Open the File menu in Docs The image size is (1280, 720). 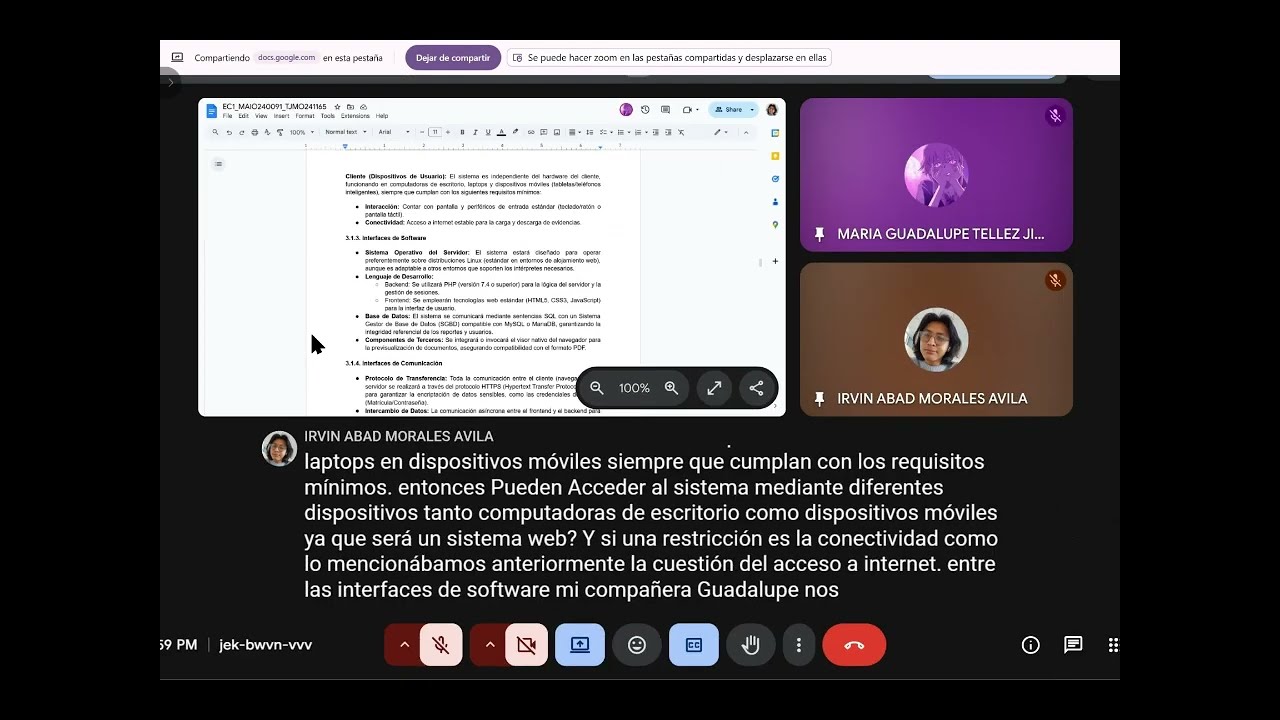coord(227,116)
